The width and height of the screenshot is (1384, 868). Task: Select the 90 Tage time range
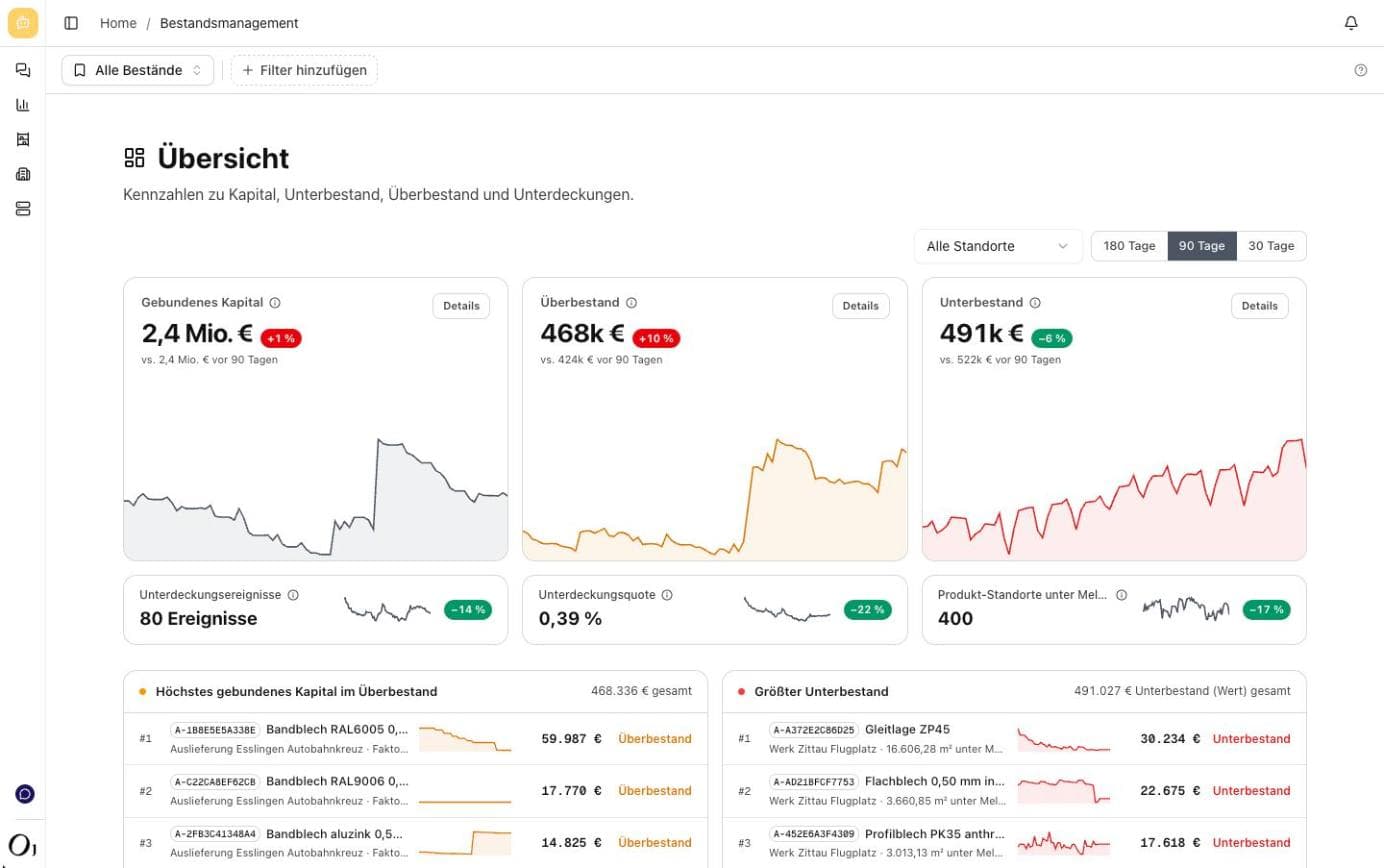pyautogui.click(x=1202, y=246)
